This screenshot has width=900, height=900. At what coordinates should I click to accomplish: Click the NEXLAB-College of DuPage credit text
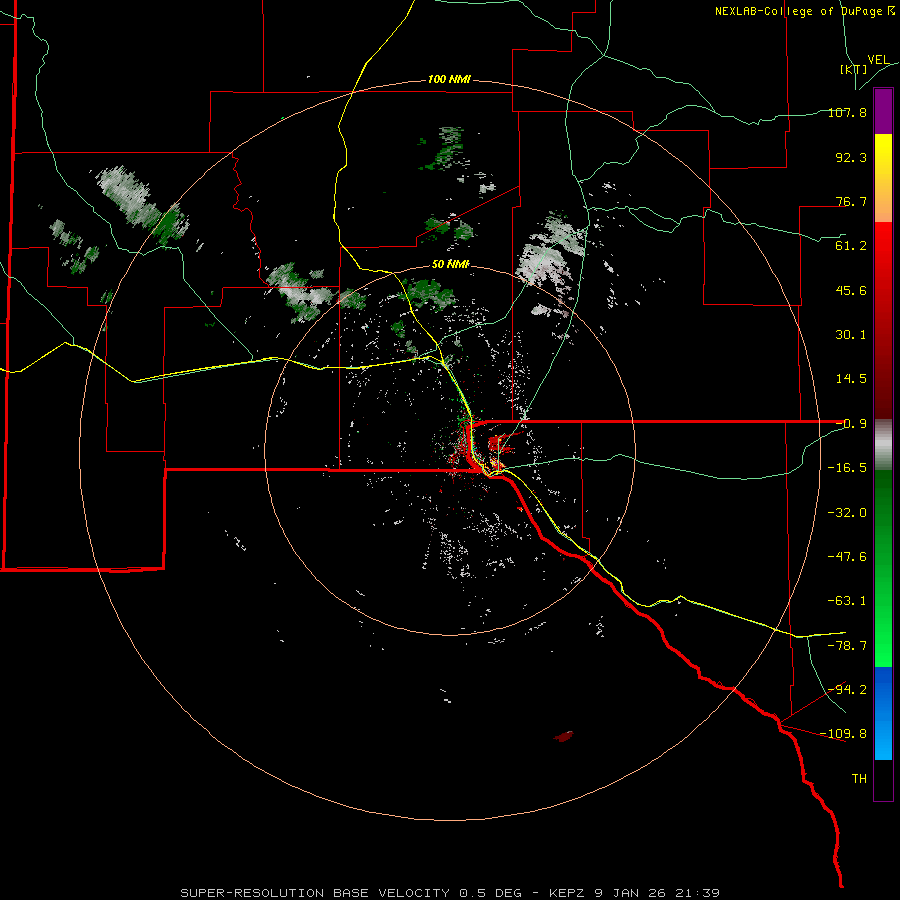(805, 11)
